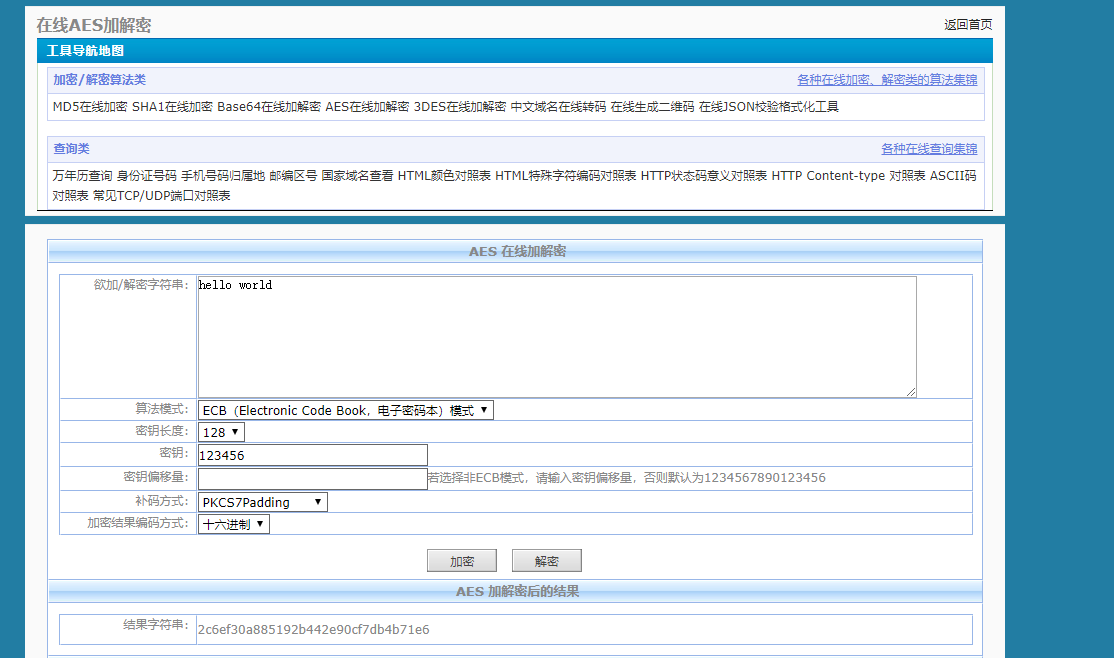Open 身份证号码 lookup

tap(146, 176)
